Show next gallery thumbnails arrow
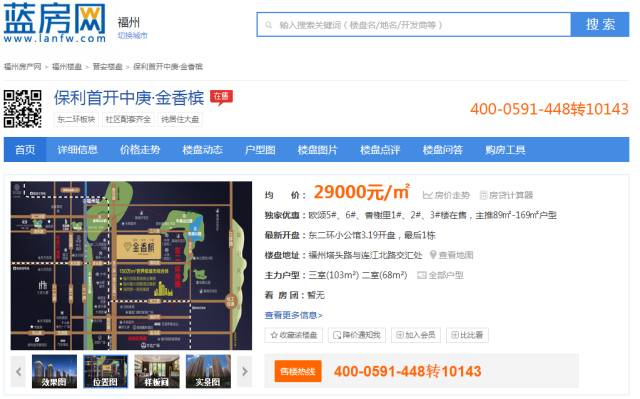The width and height of the screenshot is (640, 399). (244, 371)
